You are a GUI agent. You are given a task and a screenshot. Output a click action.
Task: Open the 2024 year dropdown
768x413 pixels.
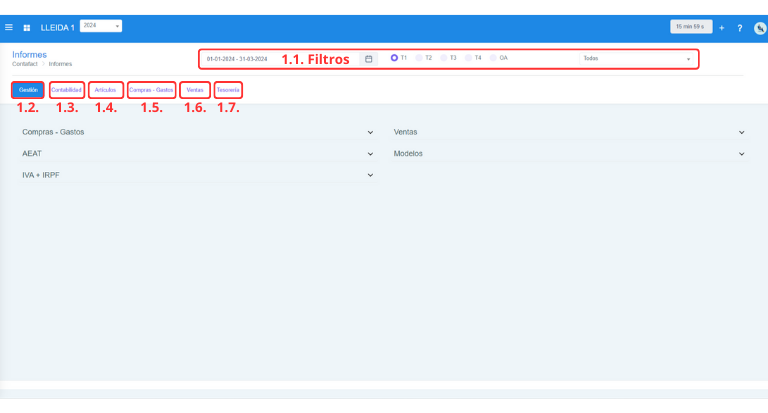[100, 26]
